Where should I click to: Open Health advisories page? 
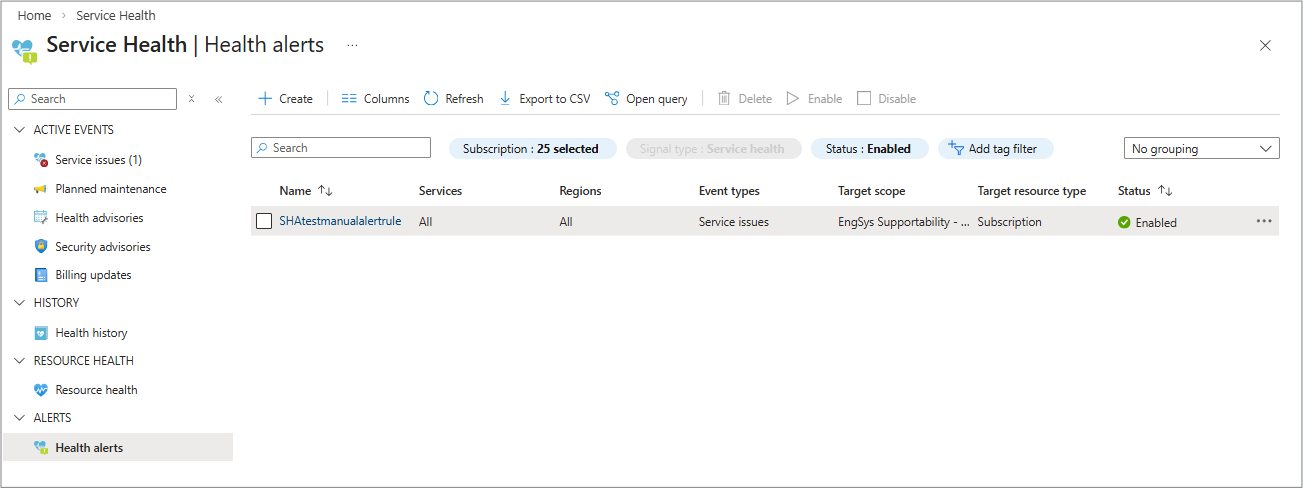tap(99, 218)
